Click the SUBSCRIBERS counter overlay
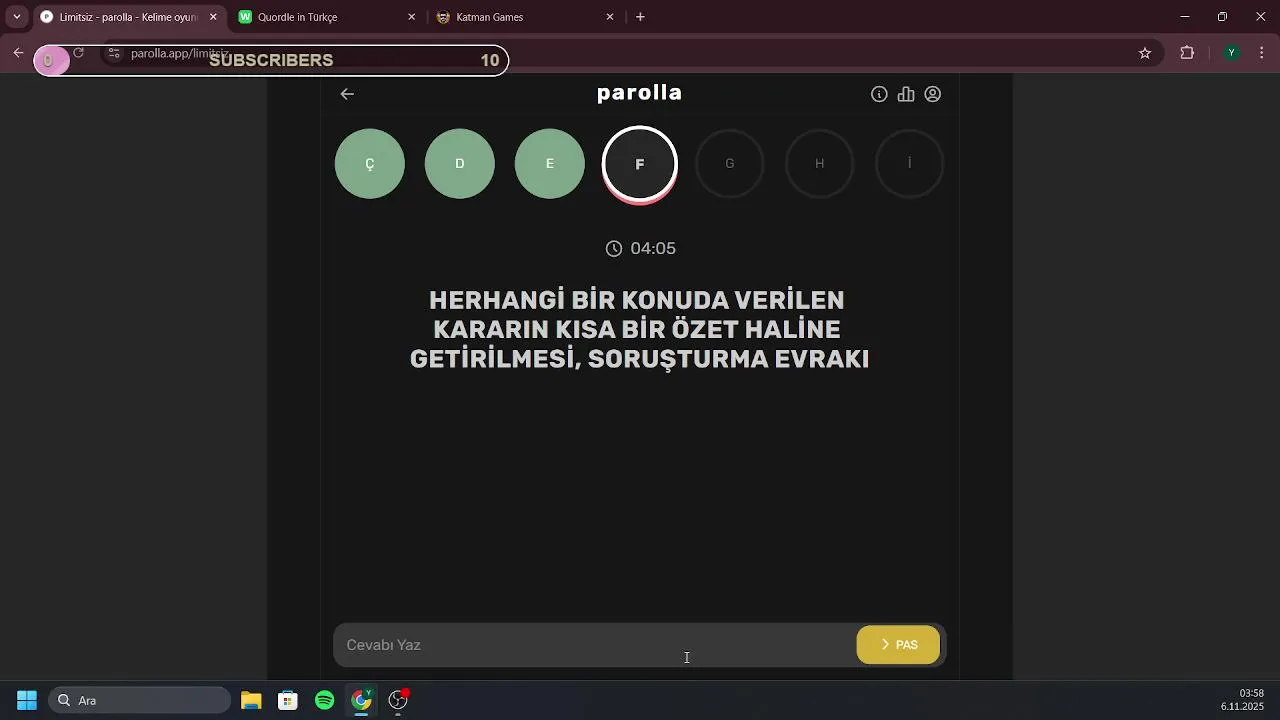Viewport: 1280px width, 720px height. tap(271, 60)
